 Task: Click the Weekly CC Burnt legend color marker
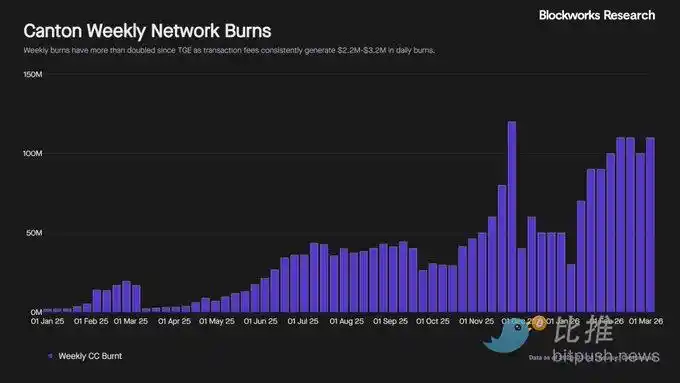(x=50, y=356)
